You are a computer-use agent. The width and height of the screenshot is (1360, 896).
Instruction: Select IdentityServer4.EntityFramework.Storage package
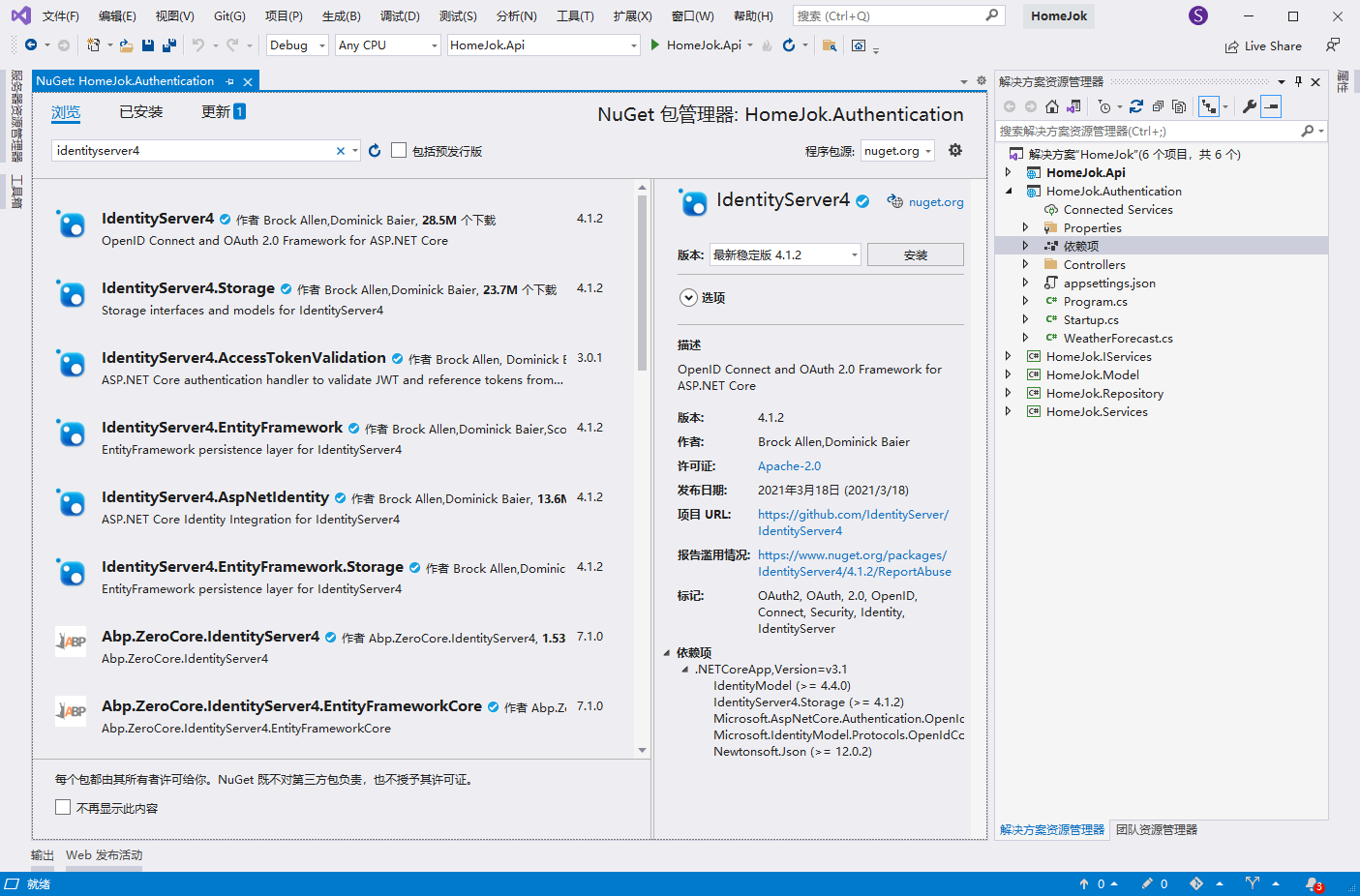pyautogui.click(x=335, y=577)
